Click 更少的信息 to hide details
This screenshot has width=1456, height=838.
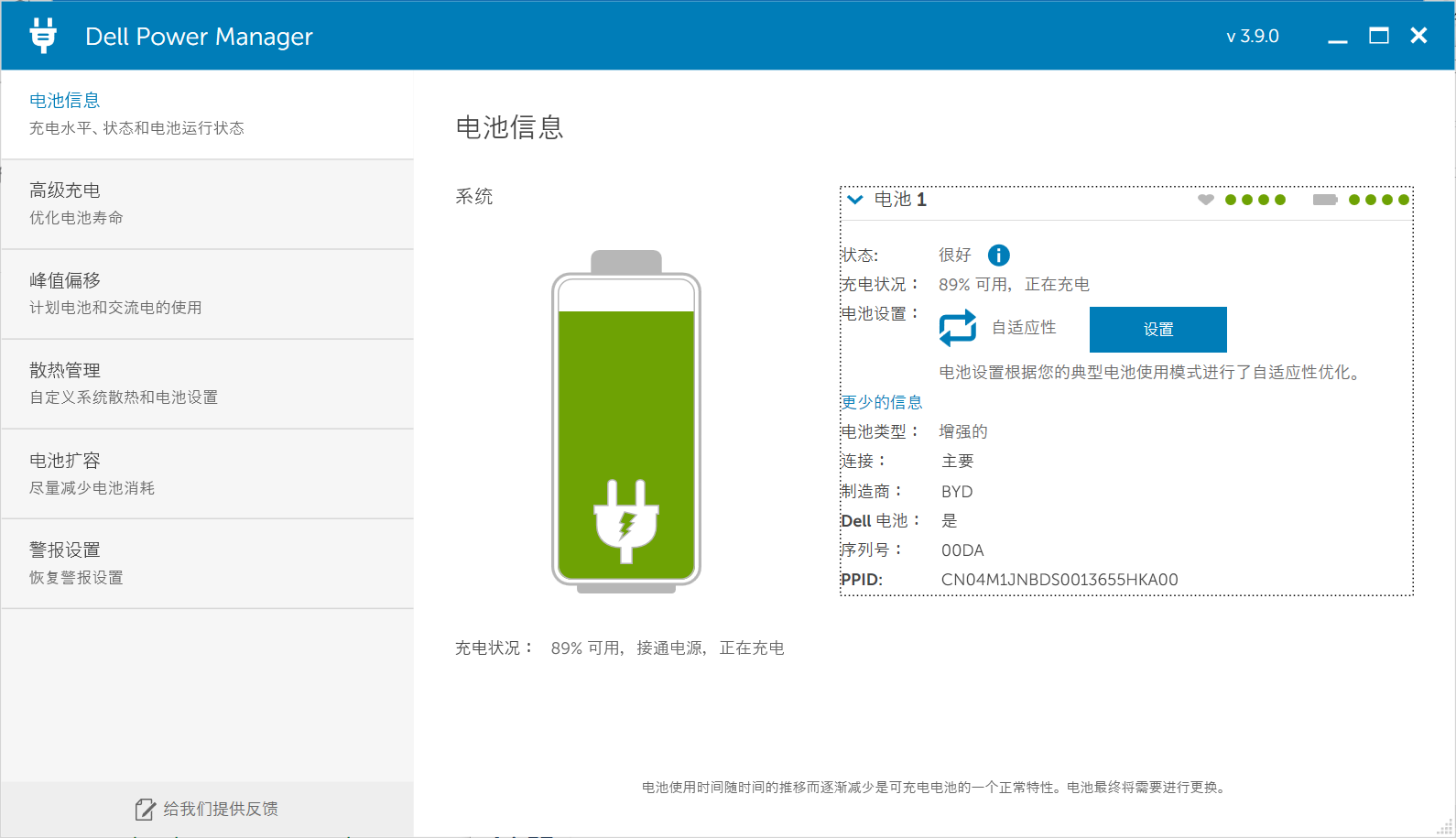[882, 402]
